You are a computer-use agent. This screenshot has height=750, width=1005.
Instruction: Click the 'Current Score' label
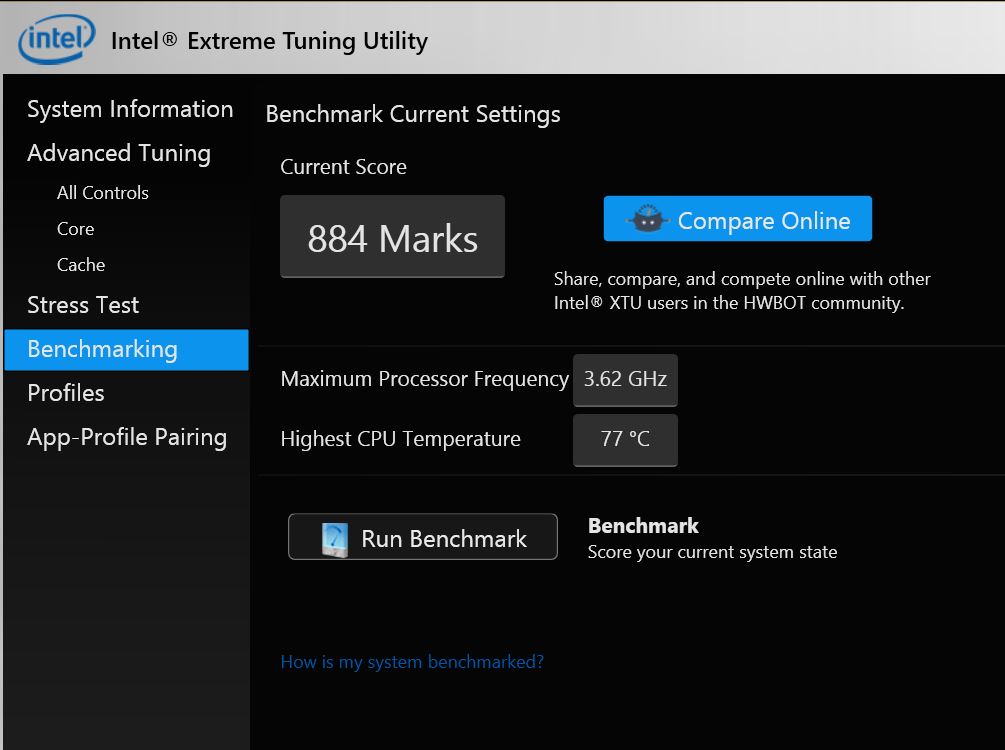coord(344,167)
